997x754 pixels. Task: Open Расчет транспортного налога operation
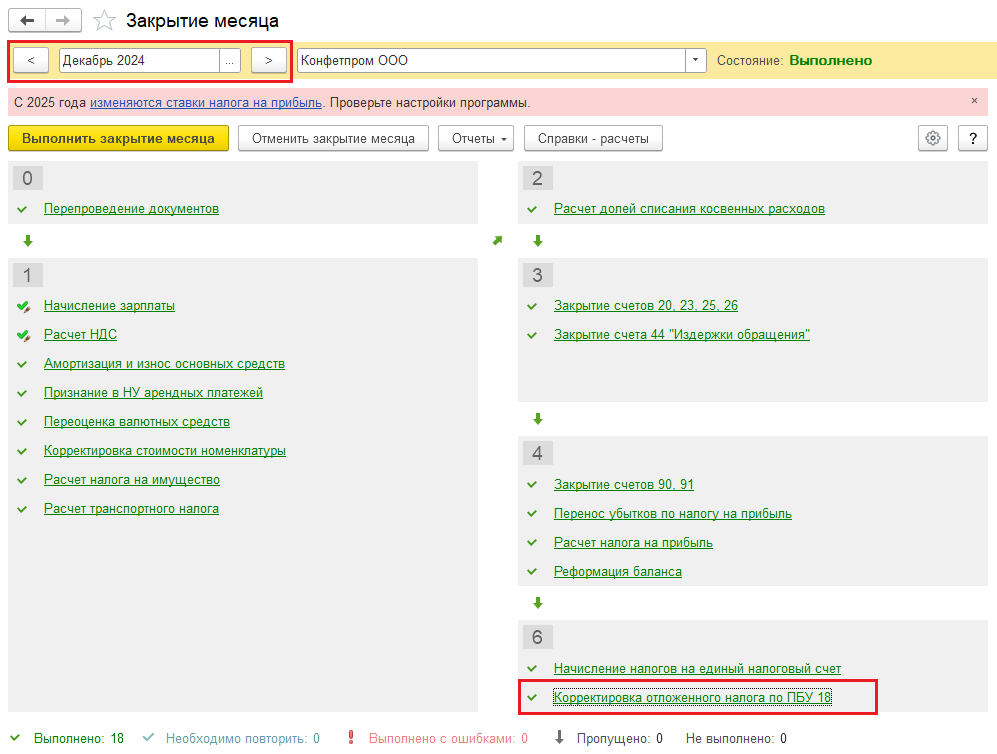131,509
